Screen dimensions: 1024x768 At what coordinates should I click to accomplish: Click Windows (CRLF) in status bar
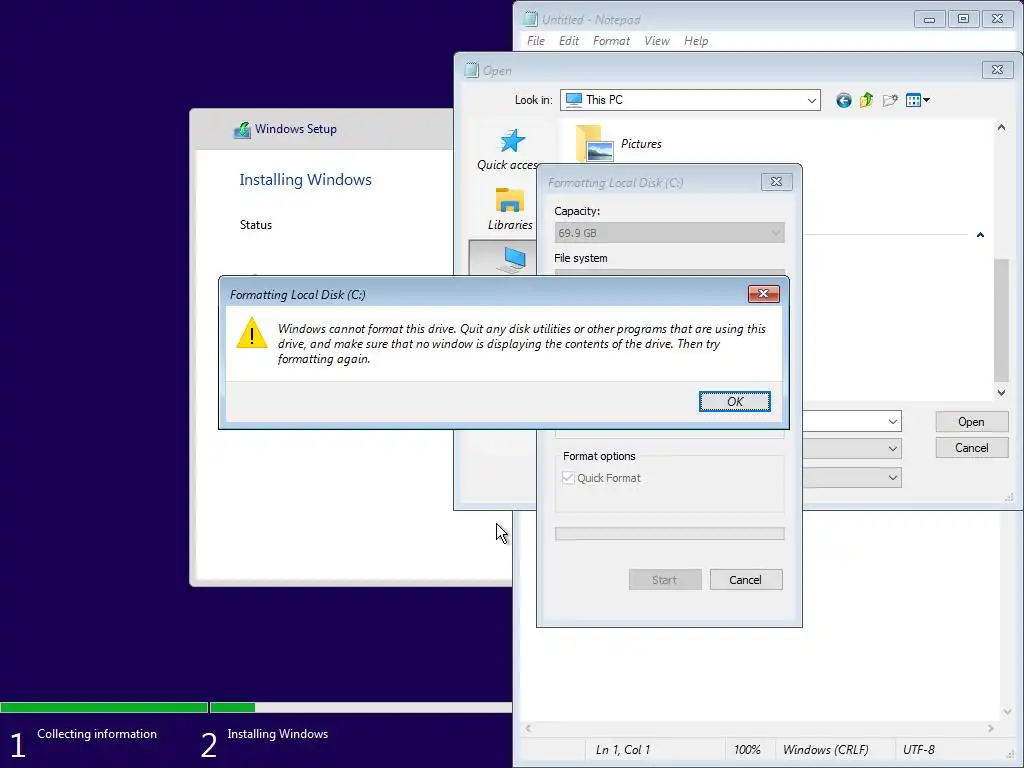pos(825,750)
